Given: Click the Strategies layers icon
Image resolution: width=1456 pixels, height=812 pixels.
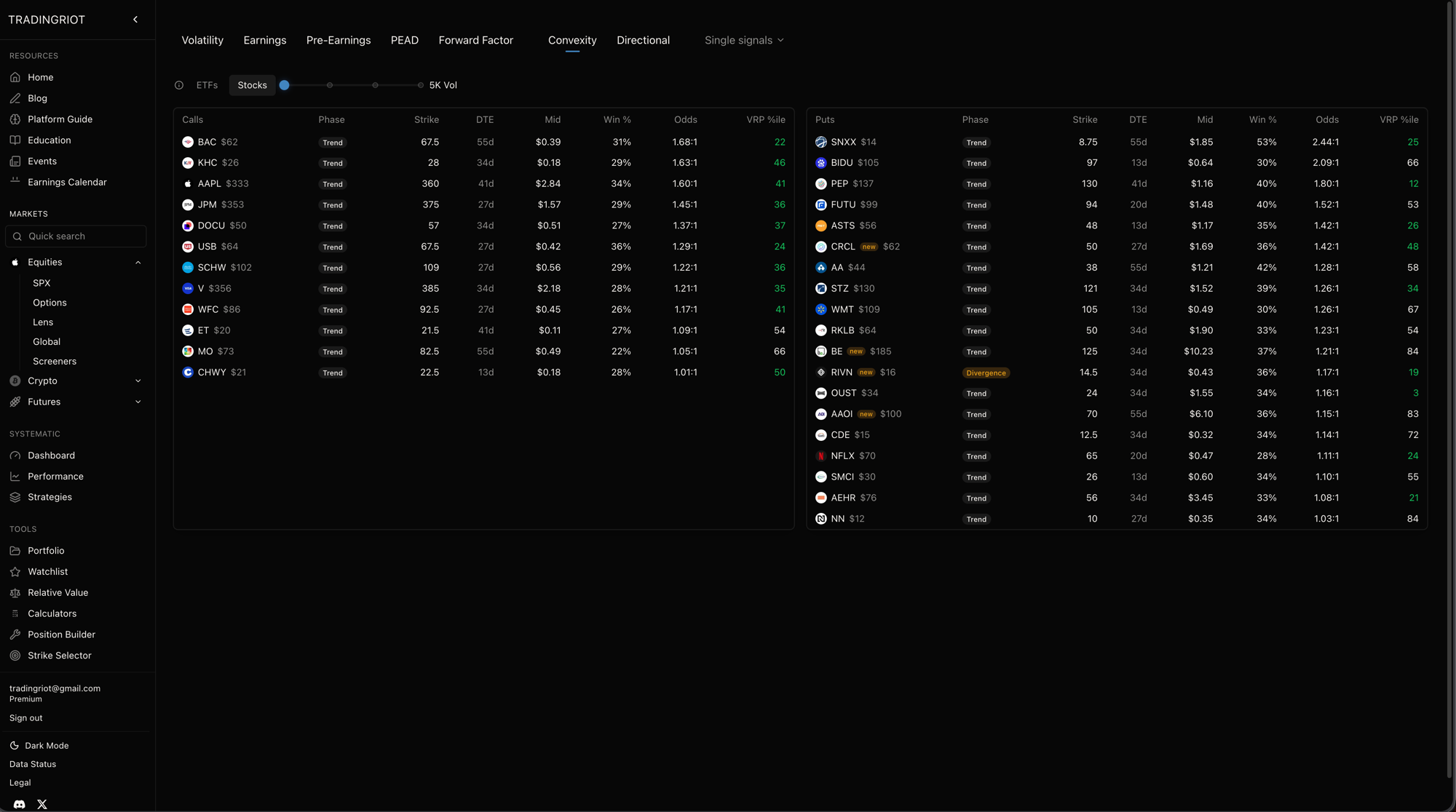Looking at the screenshot, I should pyautogui.click(x=15, y=497).
